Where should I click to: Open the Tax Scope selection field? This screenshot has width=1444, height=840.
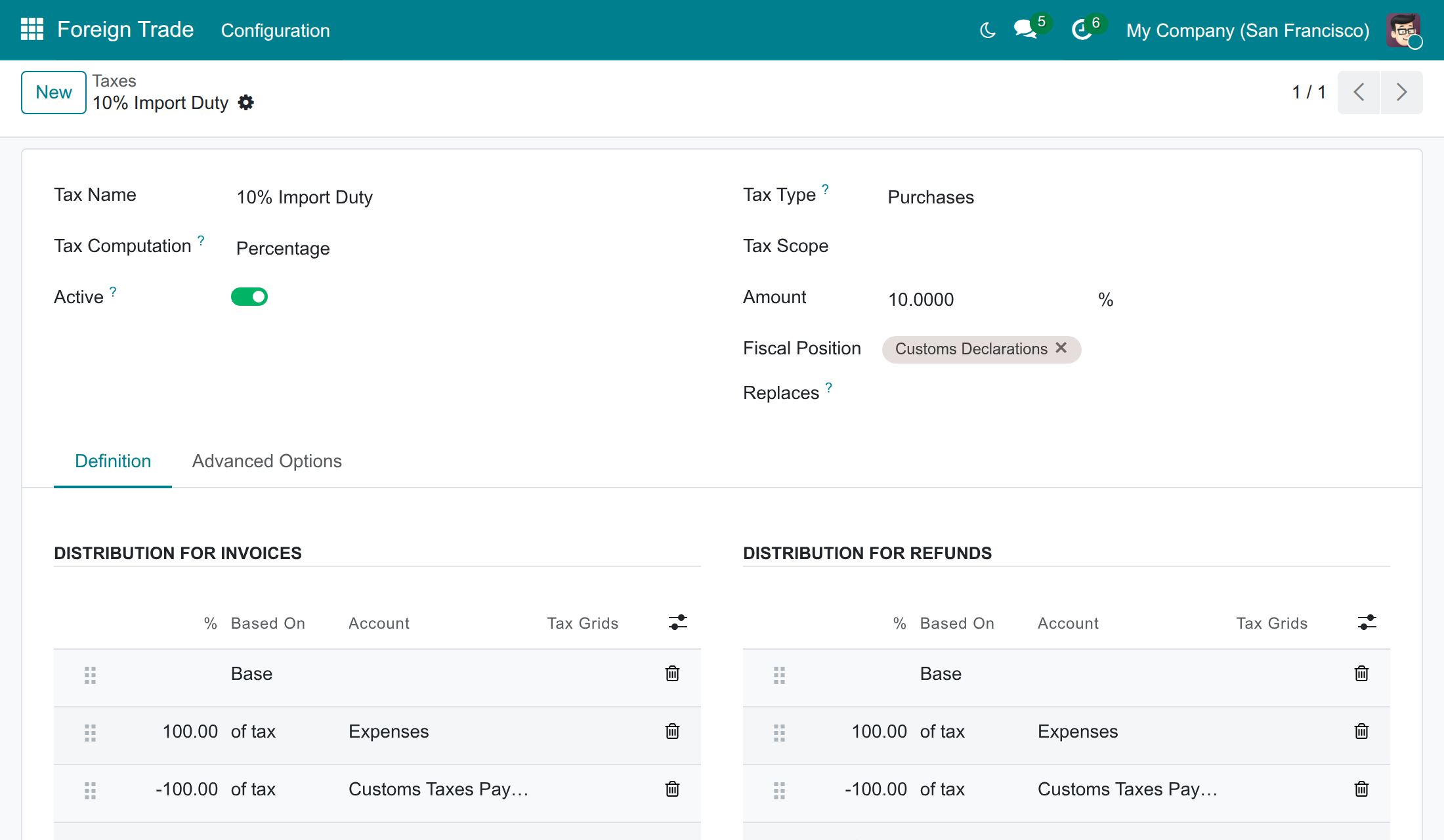(1136, 248)
